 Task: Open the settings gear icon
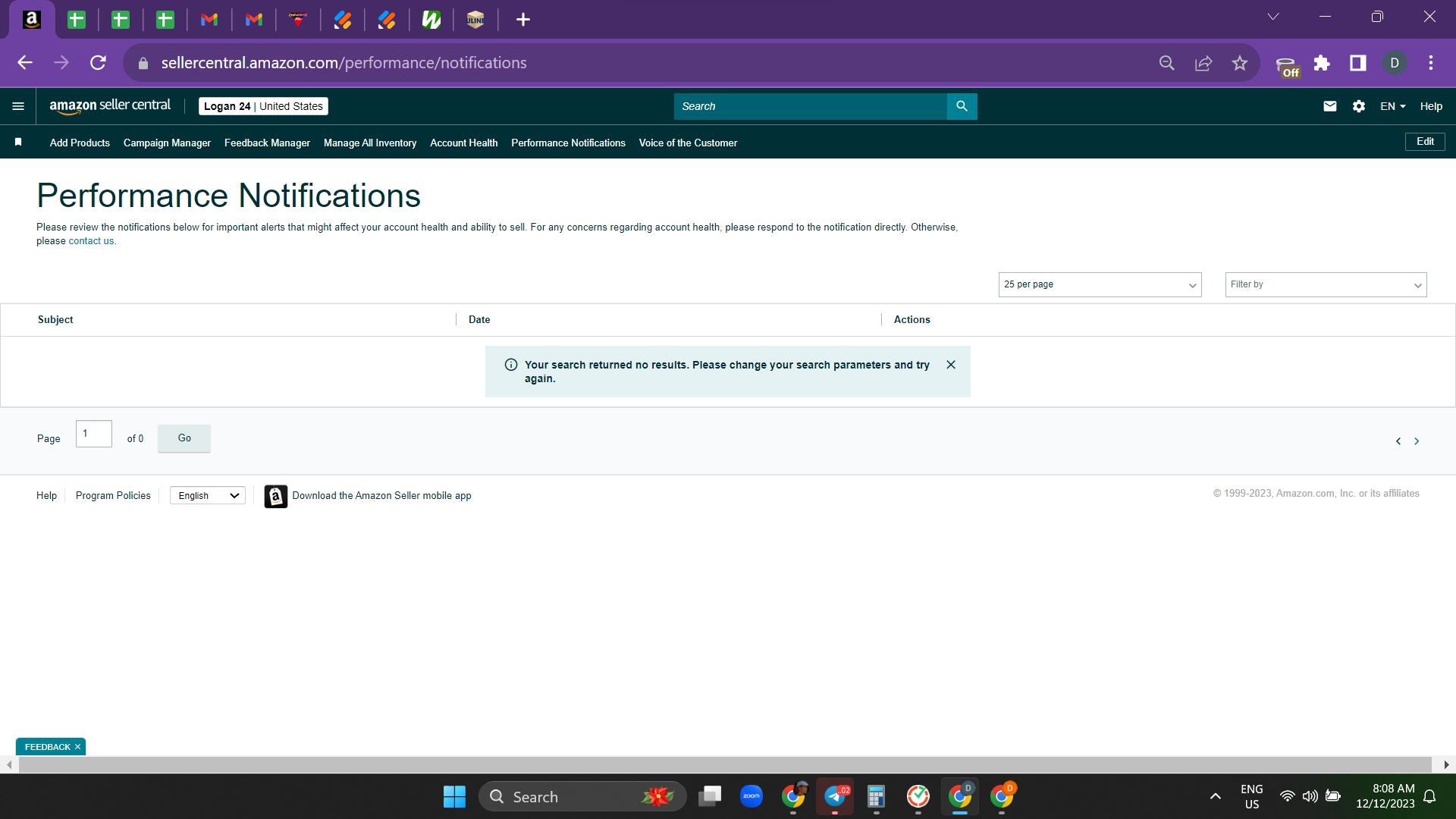pyautogui.click(x=1359, y=106)
